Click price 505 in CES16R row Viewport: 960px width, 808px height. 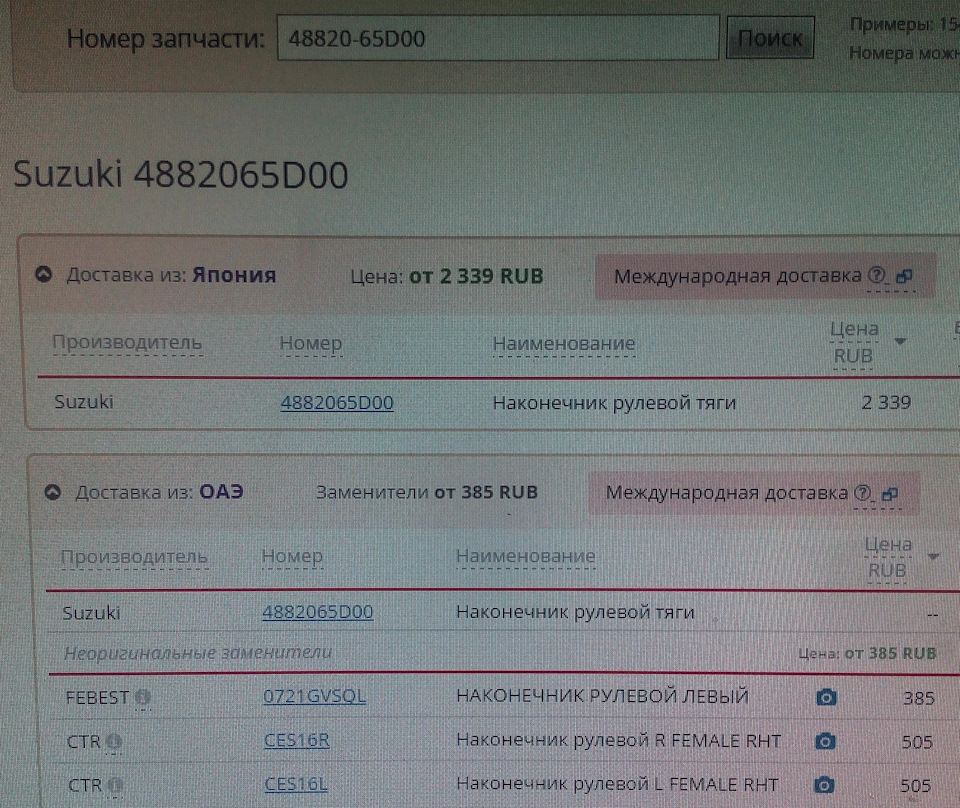[917, 743]
